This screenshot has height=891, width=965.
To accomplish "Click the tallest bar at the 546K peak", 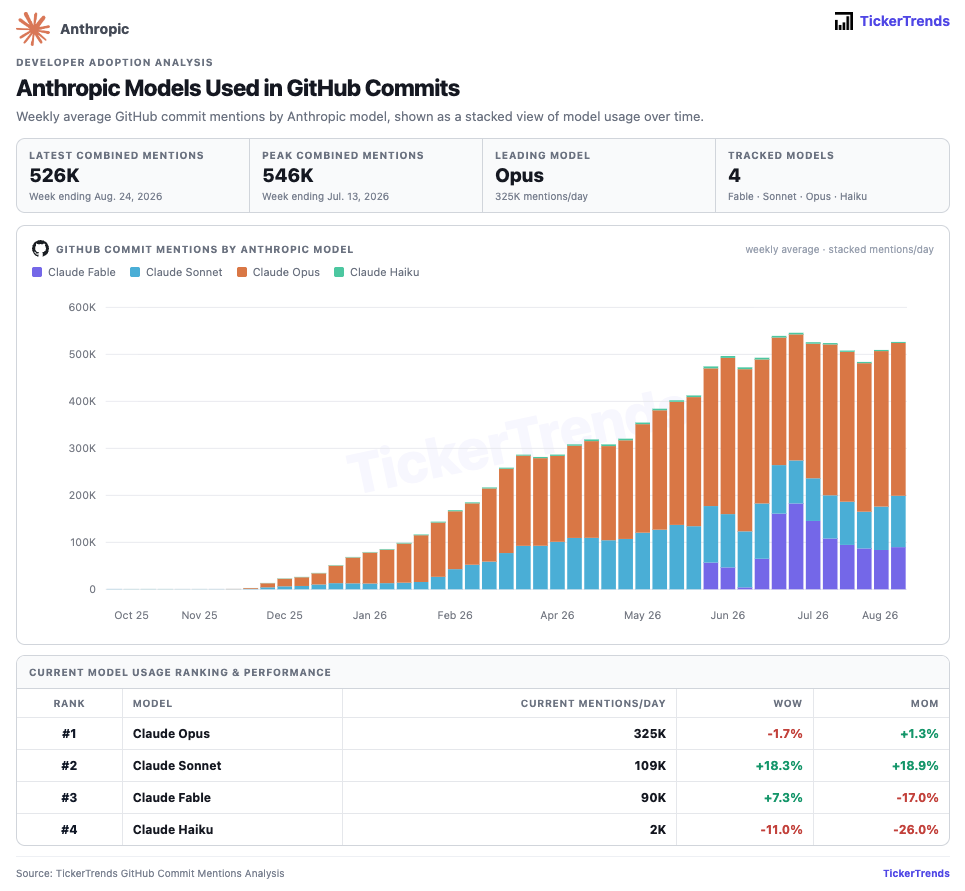I will 796,461.
